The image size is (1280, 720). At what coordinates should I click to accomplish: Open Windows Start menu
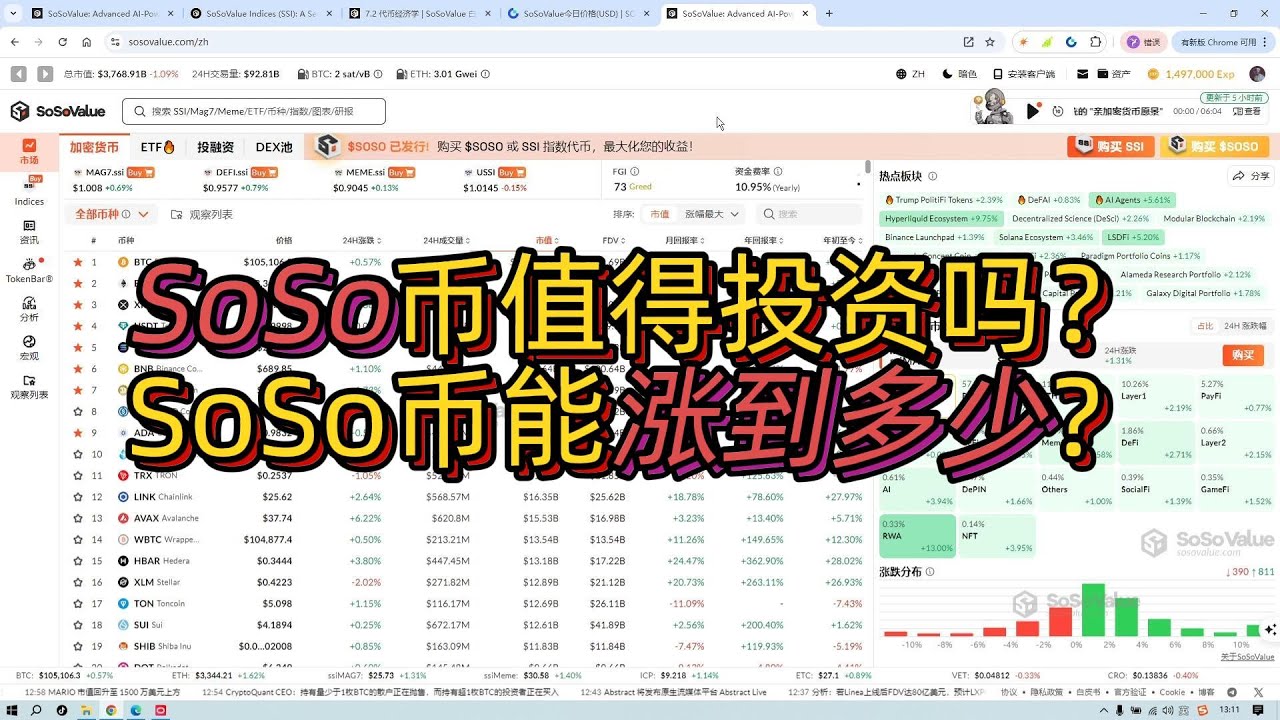[x=14, y=710]
